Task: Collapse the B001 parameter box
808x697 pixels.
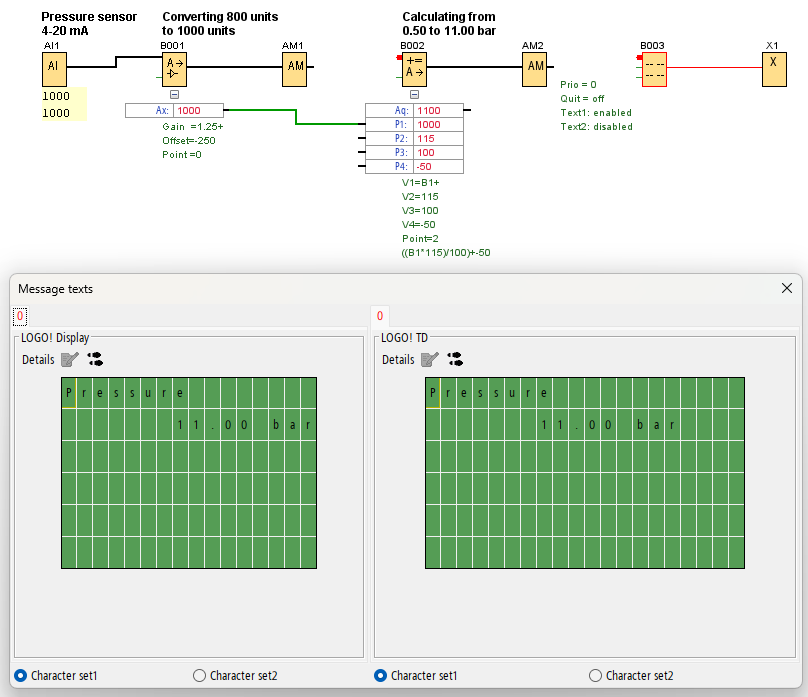Action: click(x=175, y=95)
